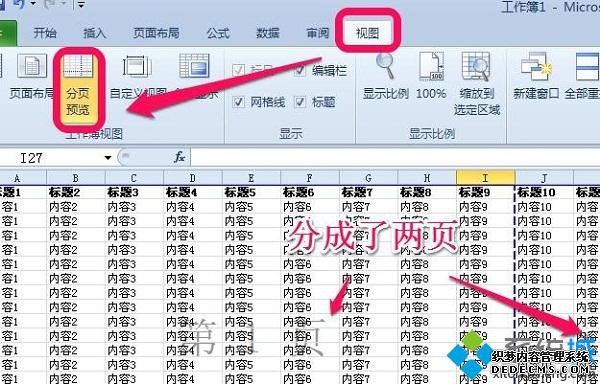Open the 插入 ribbon tab
Viewport: 600px width, 384px height.
click(x=95, y=33)
